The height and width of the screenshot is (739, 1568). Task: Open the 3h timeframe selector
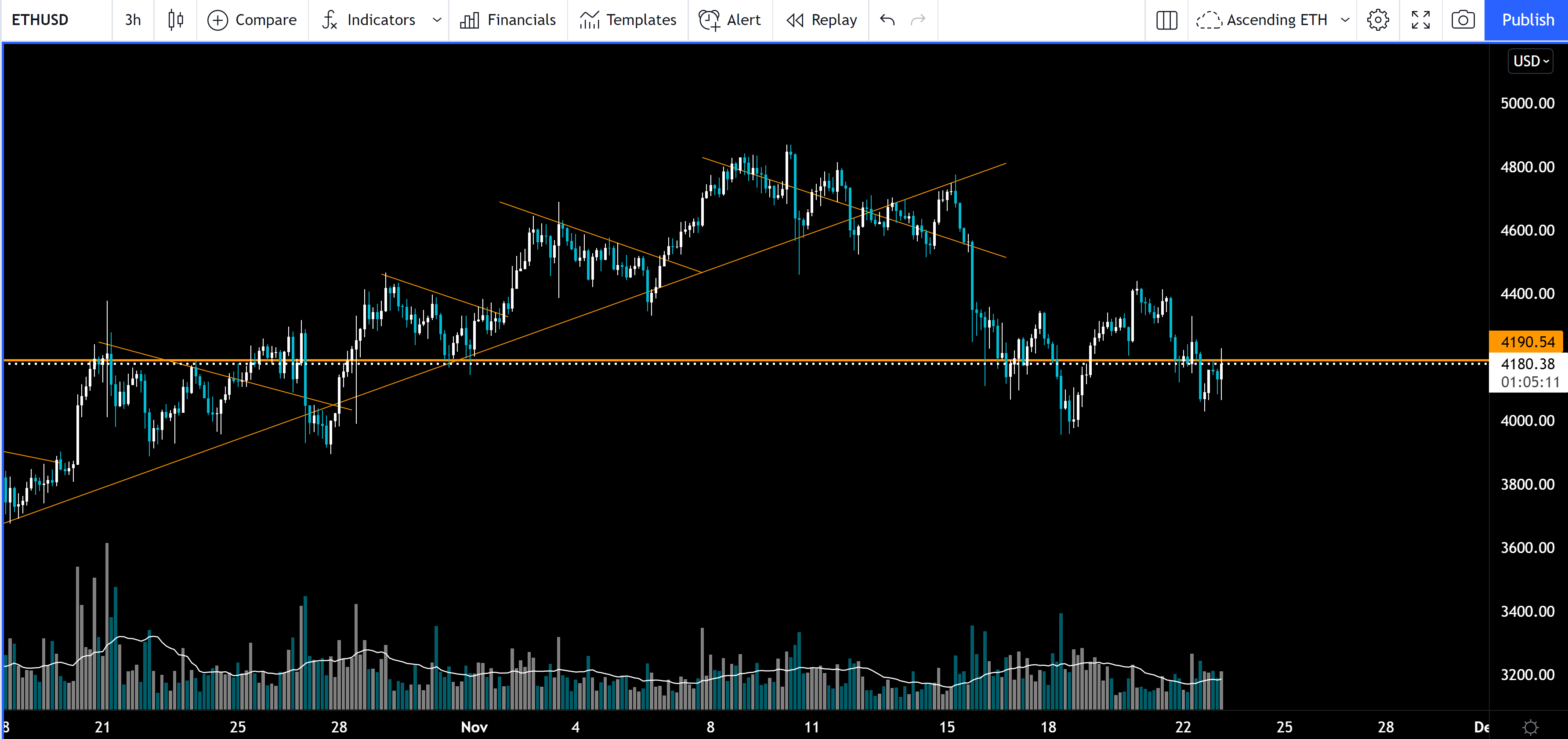133,20
